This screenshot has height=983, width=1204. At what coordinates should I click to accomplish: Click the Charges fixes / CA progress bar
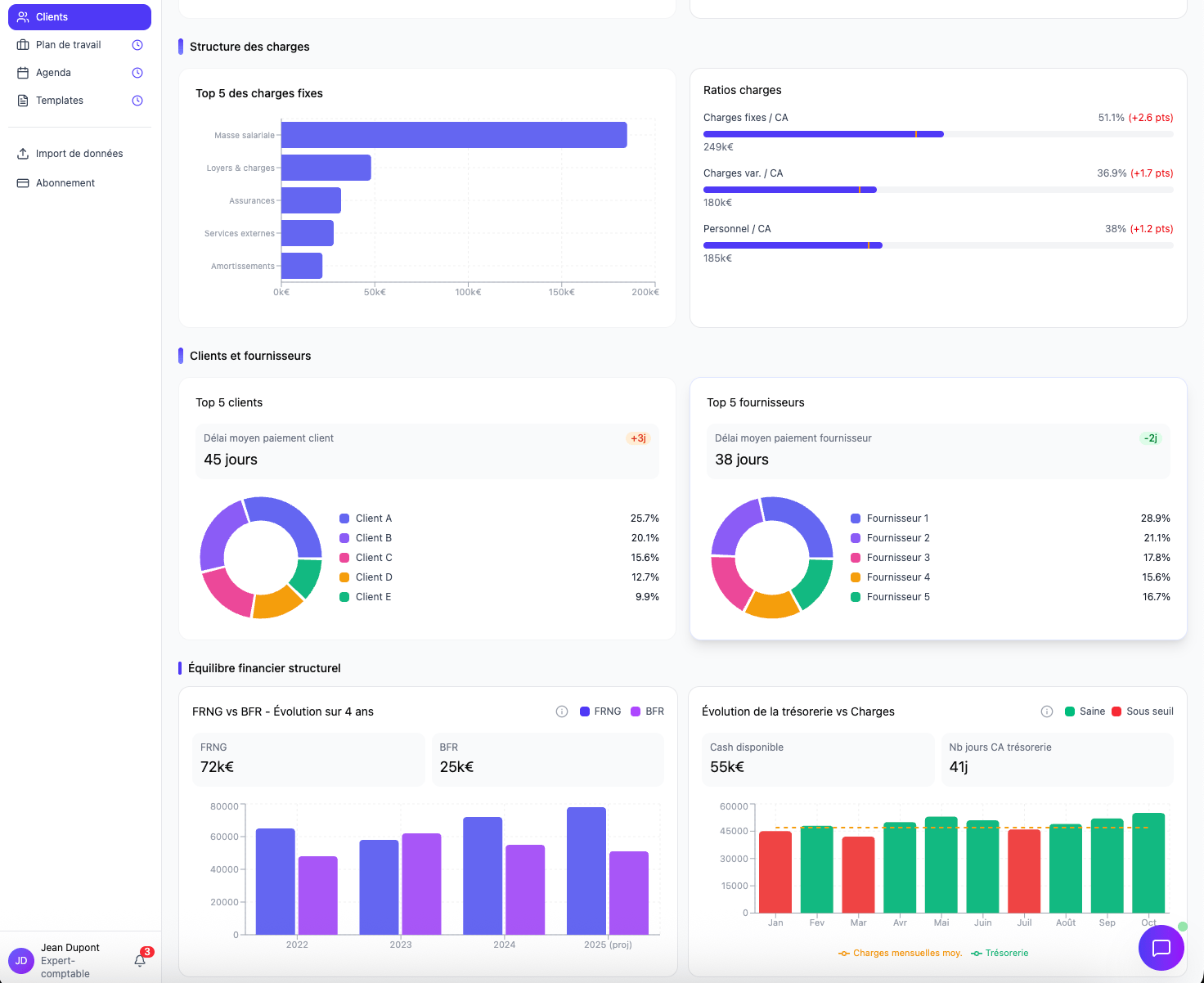(x=937, y=134)
